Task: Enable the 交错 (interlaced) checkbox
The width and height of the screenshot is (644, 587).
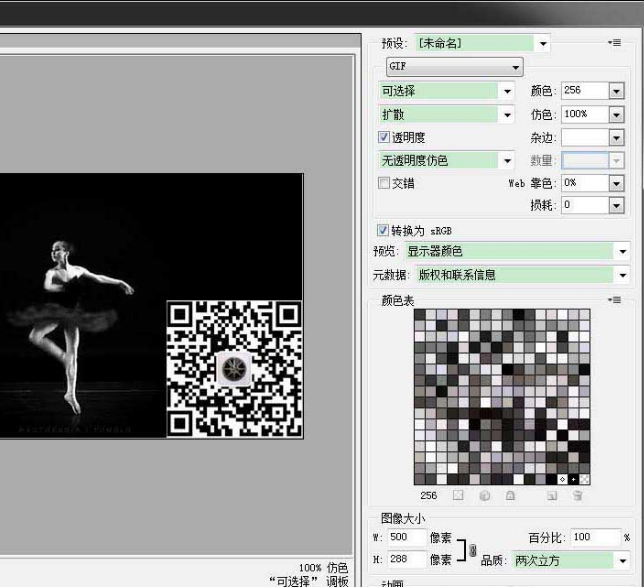Action: coord(384,183)
